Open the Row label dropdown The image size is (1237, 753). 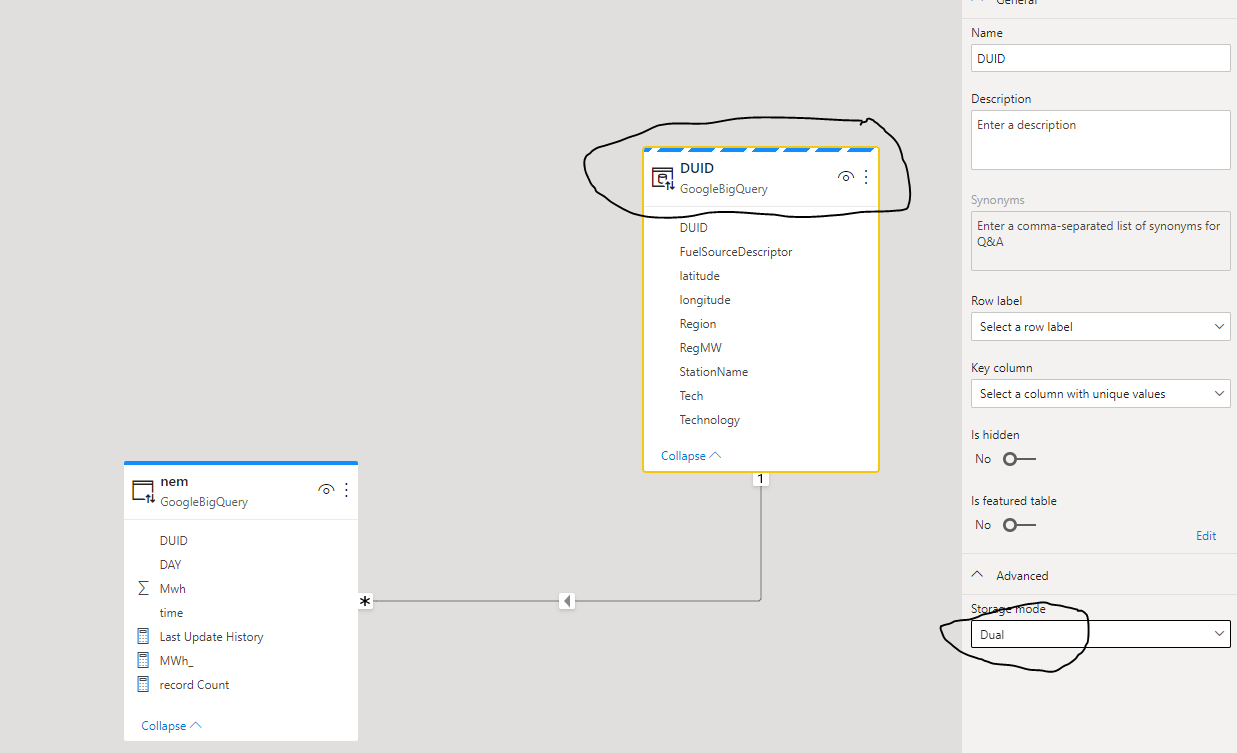pyautogui.click(x=1100, y=327)
